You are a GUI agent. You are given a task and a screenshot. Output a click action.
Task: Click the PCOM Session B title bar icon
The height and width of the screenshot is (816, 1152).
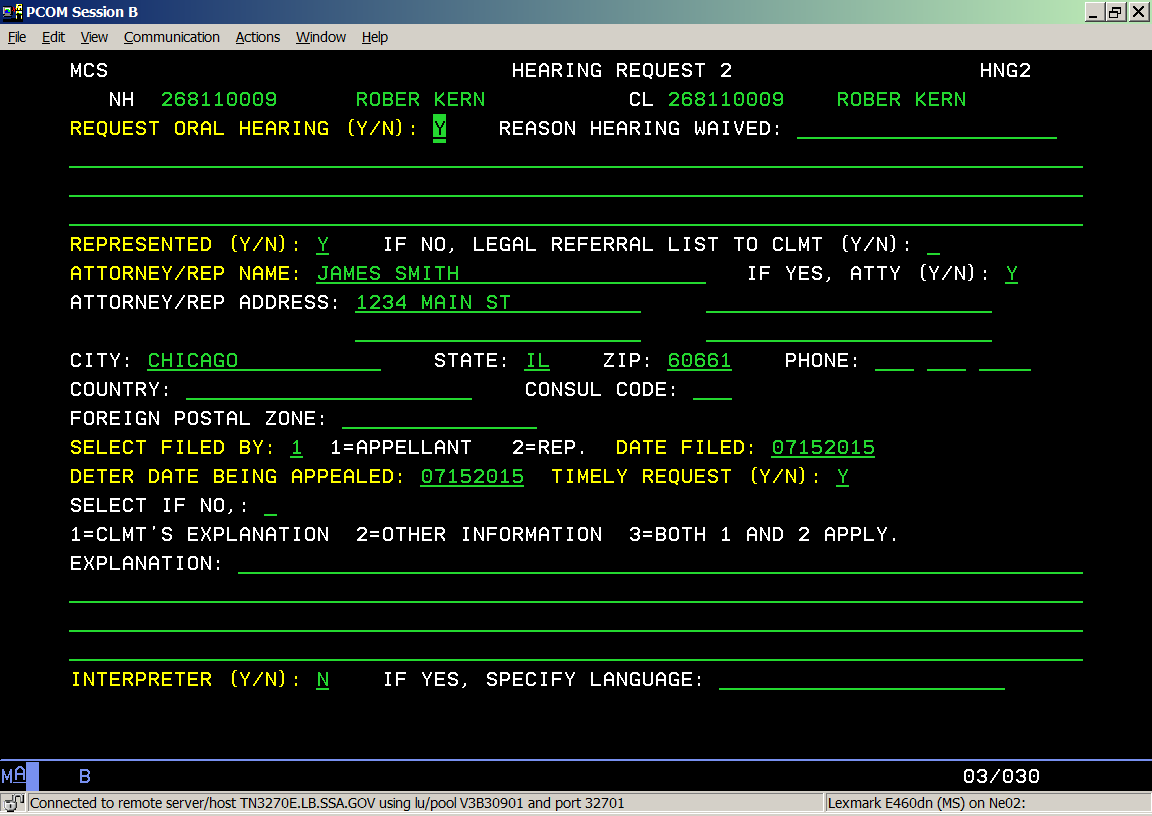pyautogui.click(x=13, y=12)
